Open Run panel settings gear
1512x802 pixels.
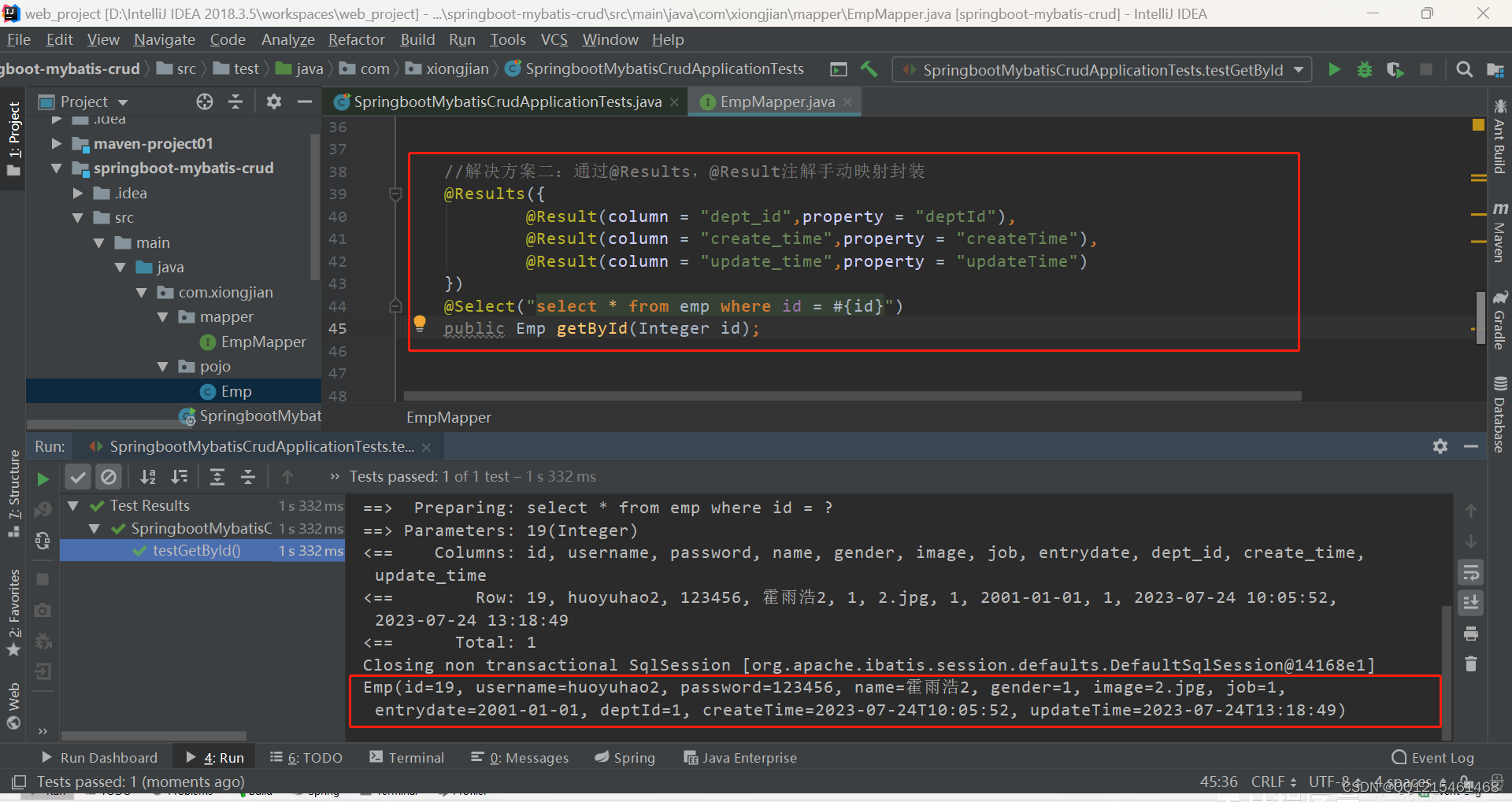[x=1440, y=446]
